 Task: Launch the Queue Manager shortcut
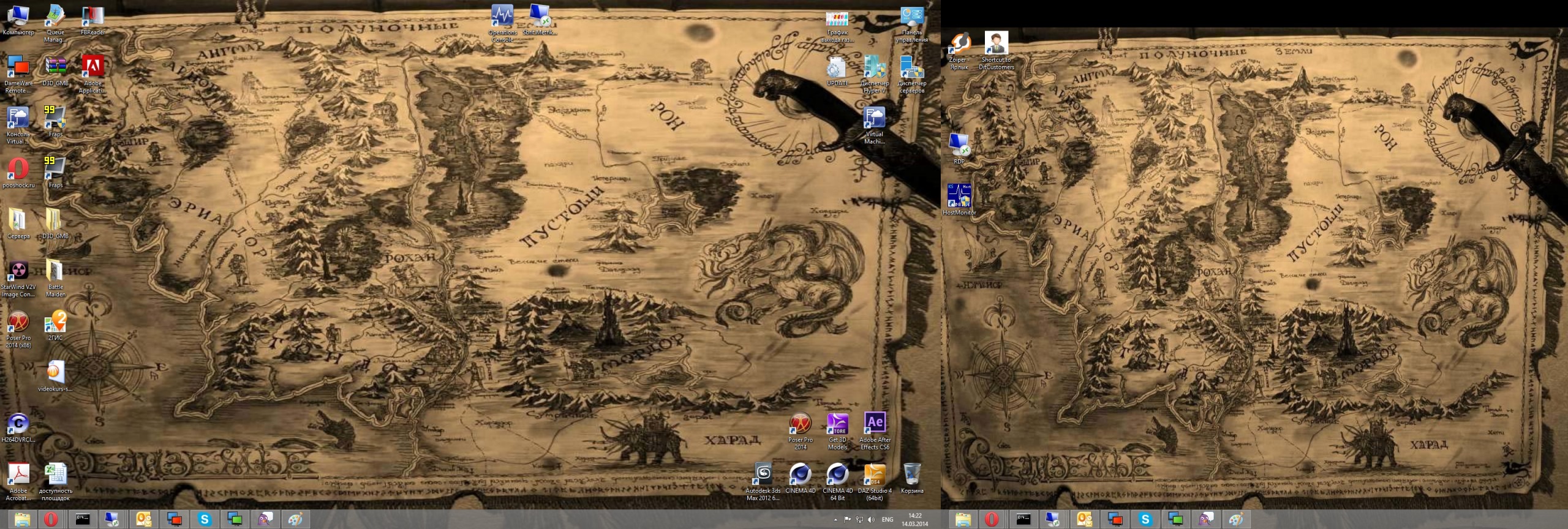[x=55, y=24]
